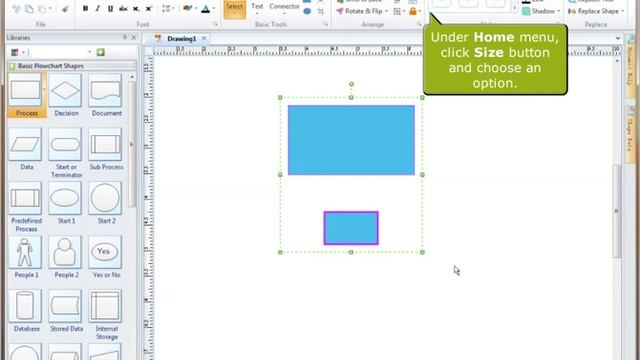Open the Rotate & Flip menu

[362, 11]
